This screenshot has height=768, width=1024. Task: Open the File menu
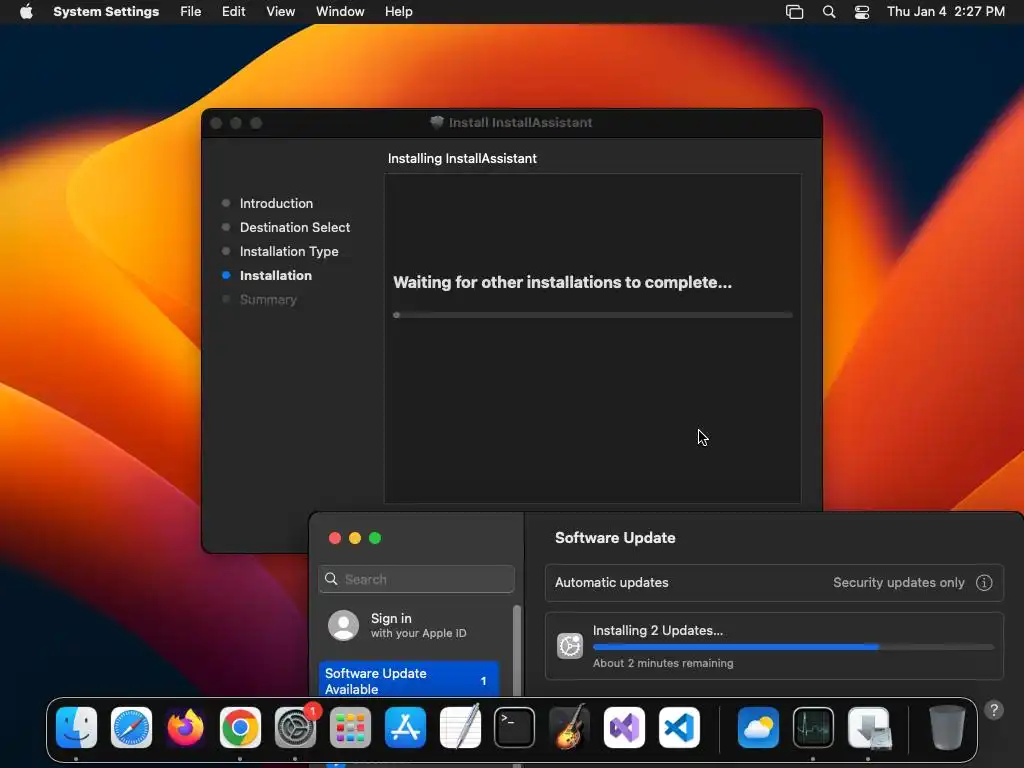tap(191, 12)
